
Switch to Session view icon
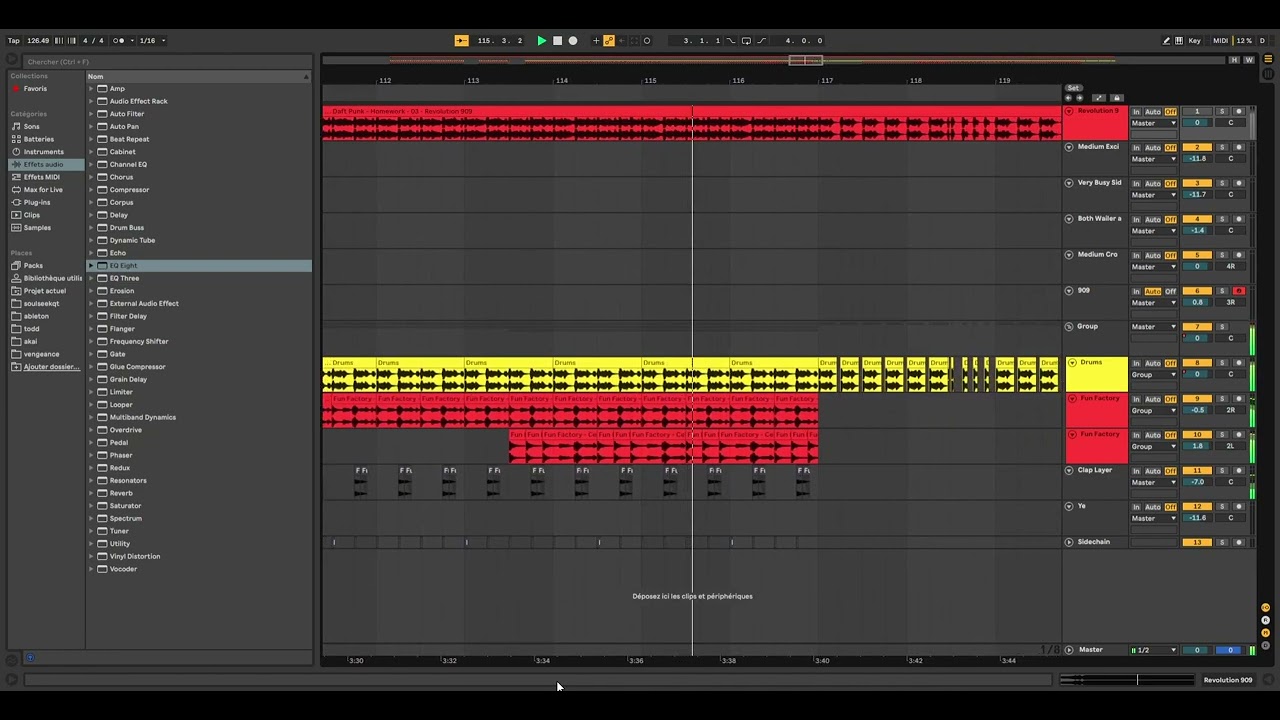click(1269, 72)
